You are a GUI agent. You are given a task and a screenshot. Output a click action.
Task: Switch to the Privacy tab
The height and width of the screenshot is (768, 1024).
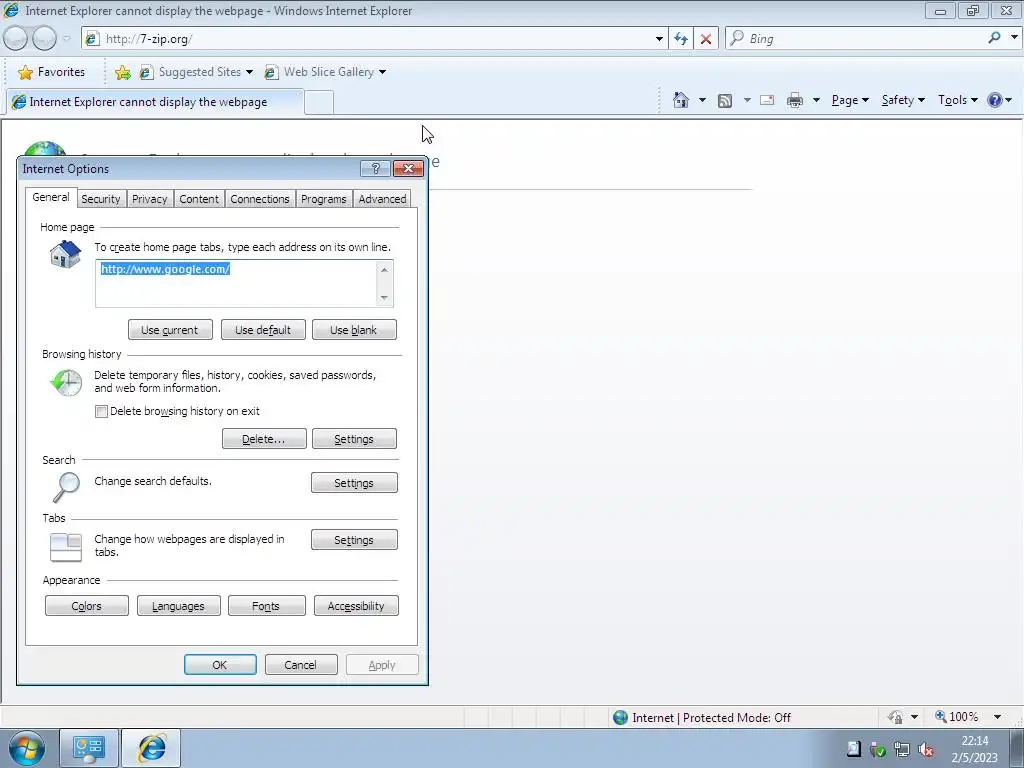click(x=150, y=199)
